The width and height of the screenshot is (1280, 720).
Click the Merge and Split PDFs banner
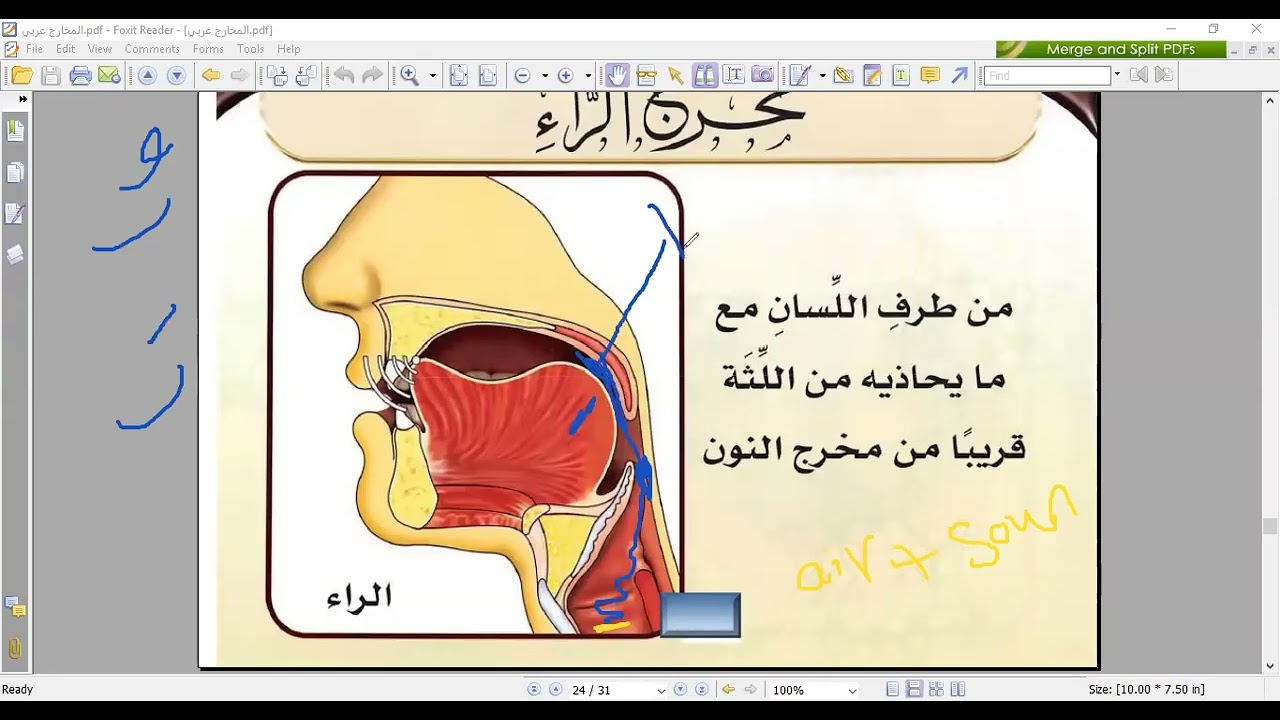point(1111,49)
